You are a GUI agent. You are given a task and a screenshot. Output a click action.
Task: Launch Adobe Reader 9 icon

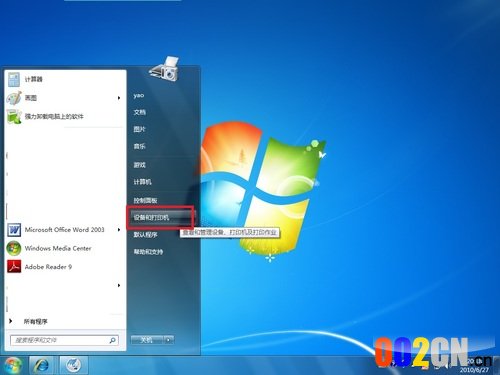tap(14, 267)
